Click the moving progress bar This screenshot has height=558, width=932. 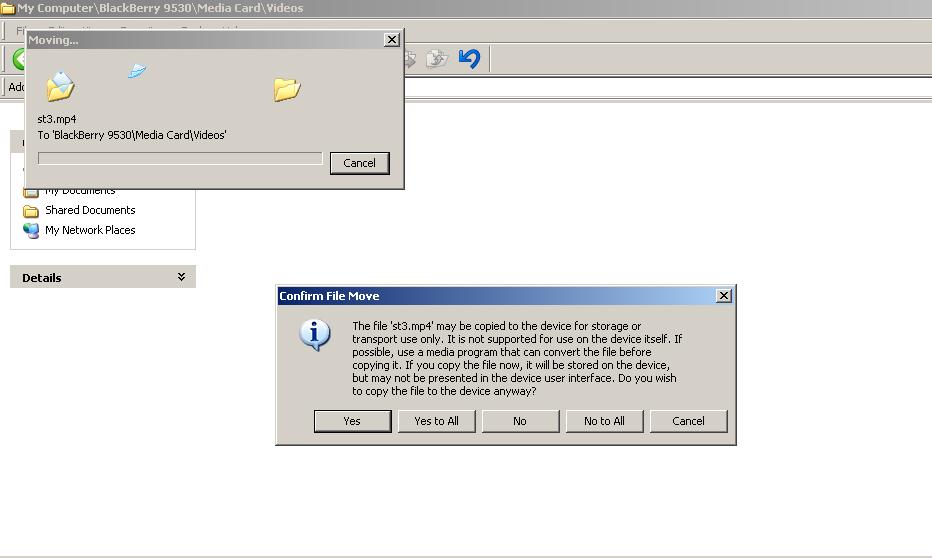coord(180,159)
